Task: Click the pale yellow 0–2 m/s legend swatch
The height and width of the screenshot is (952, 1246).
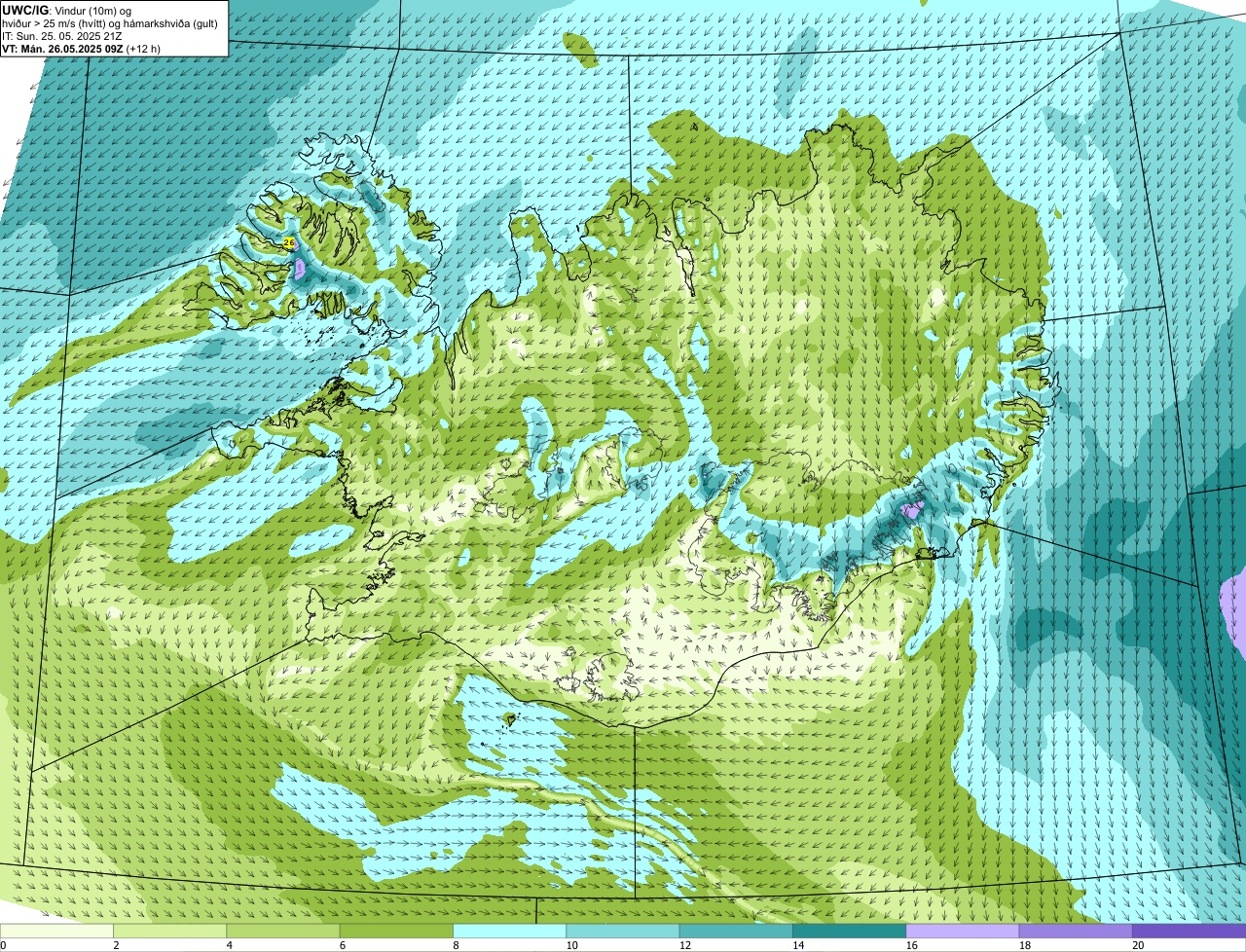Action: [x=56, y=931]
